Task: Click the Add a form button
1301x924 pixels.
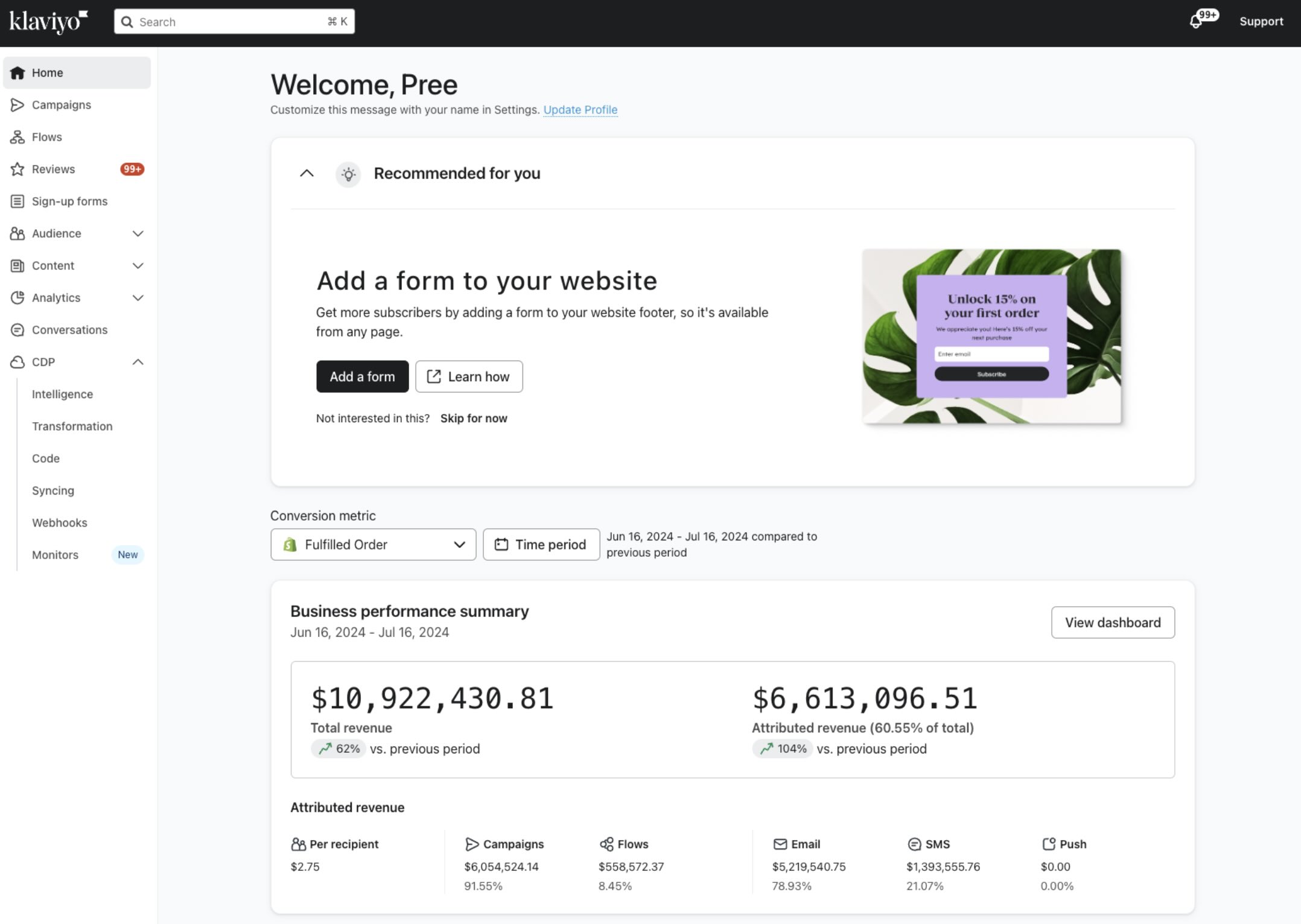Action: (x=362, y=376)
